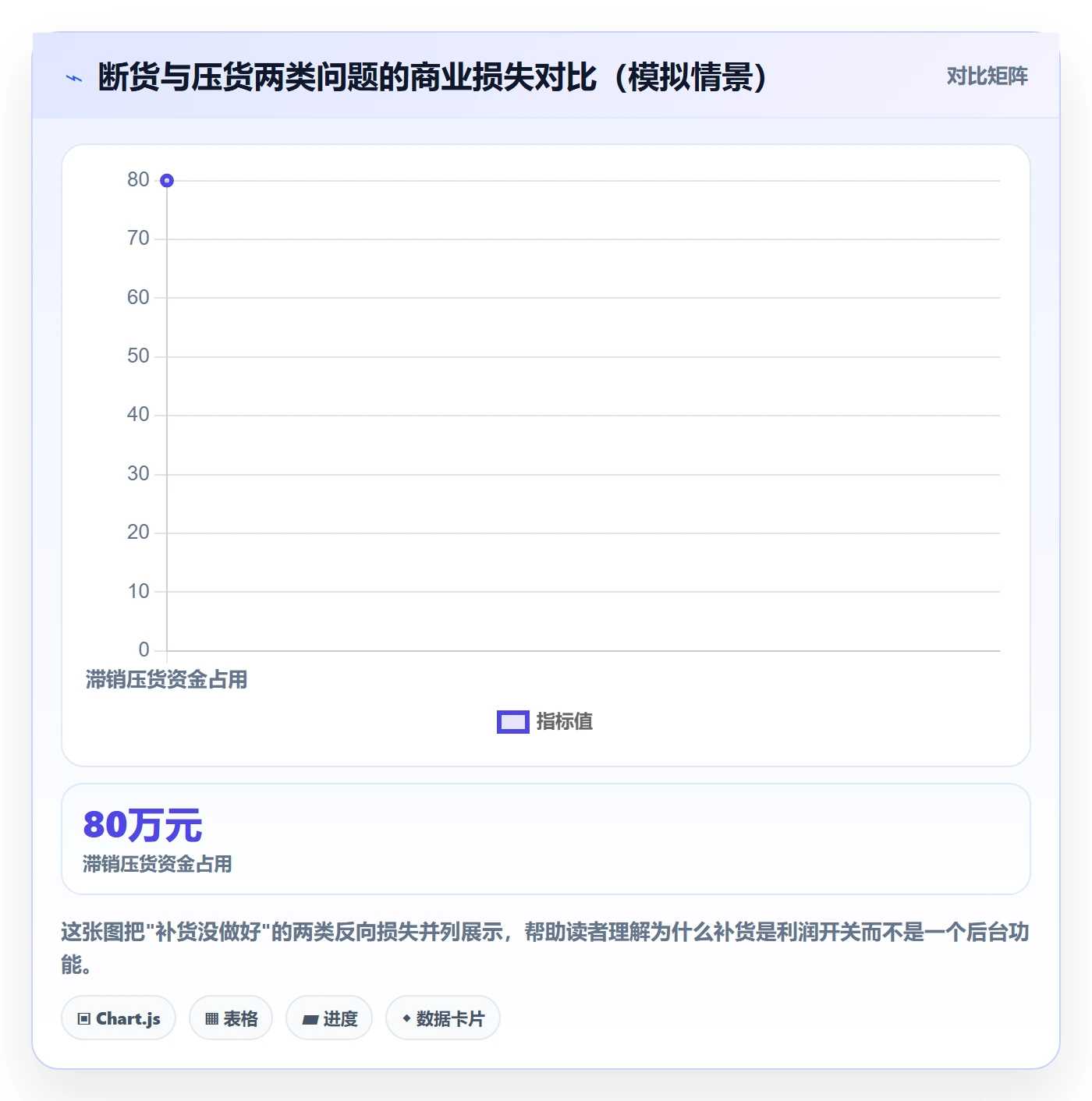This screenshot has width=1092, height=1101.
Task: Select the 表格 tag
Action: (231, 1018)
